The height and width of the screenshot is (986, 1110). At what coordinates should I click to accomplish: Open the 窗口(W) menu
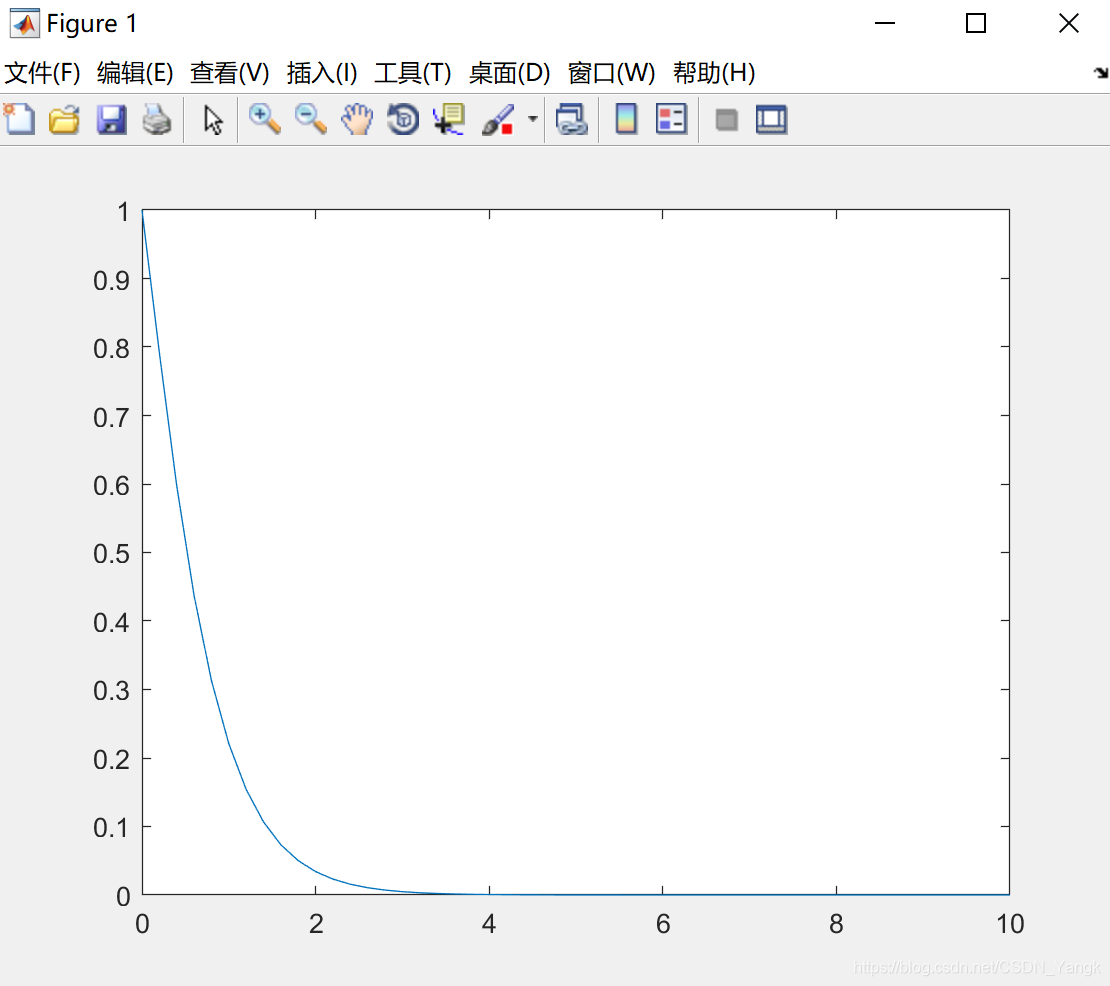[612, 73]
